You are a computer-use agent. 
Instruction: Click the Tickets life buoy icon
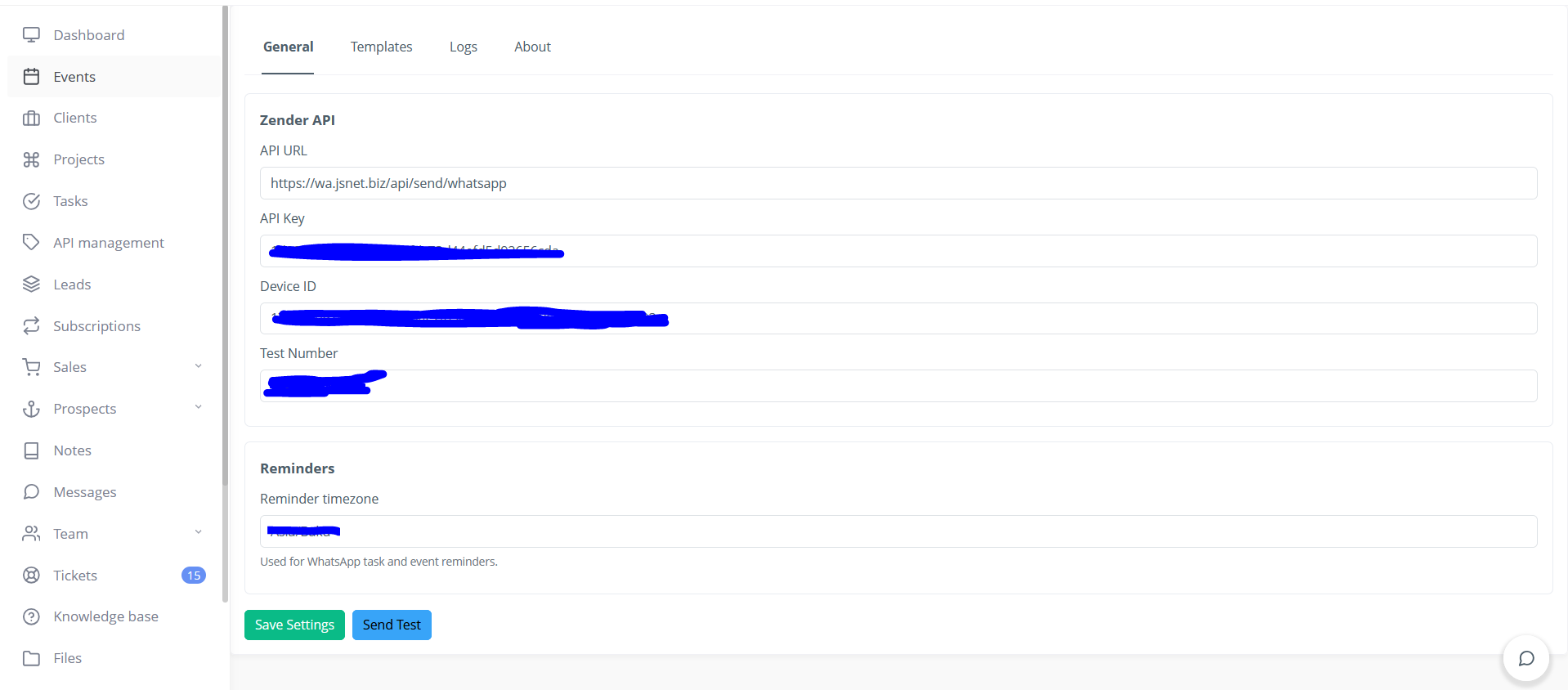31,576
